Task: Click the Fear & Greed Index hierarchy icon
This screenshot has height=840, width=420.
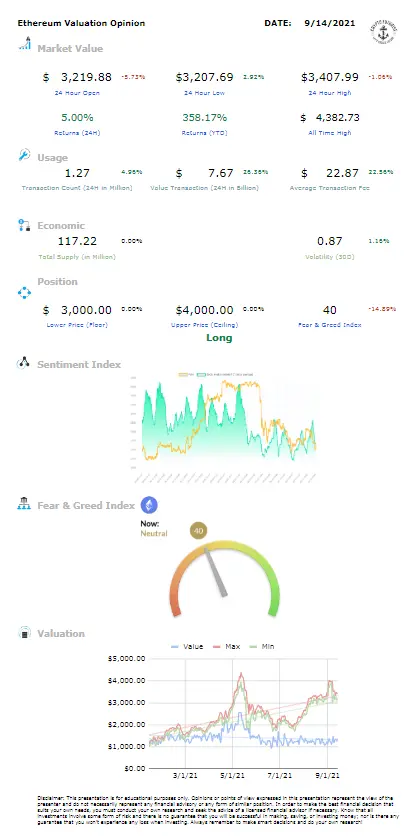Action: click(x=24, y=504)
